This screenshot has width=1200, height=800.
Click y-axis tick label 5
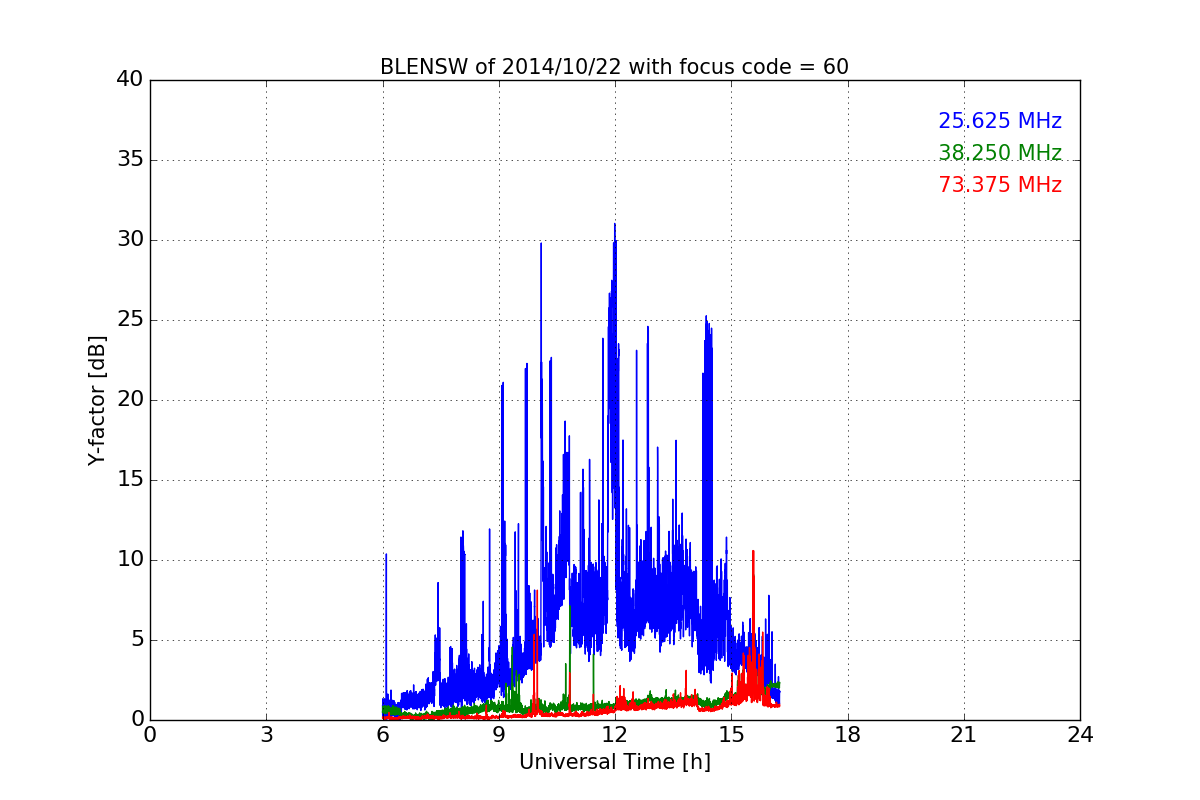[138, 640]
